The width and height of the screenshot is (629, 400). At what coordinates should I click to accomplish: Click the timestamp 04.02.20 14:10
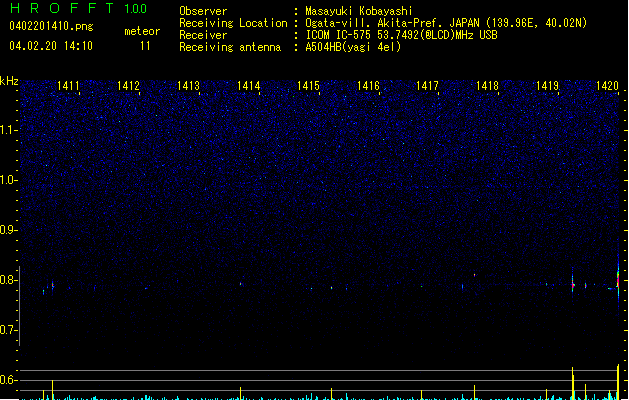tap(51, 46)
